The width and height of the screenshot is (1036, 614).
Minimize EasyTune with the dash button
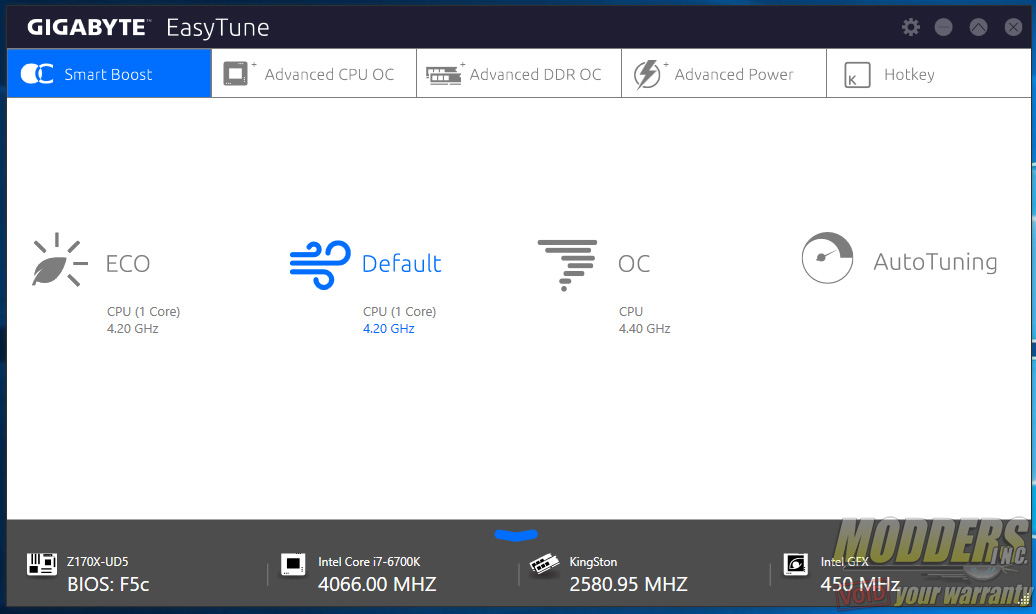click(x=944, y=27)
